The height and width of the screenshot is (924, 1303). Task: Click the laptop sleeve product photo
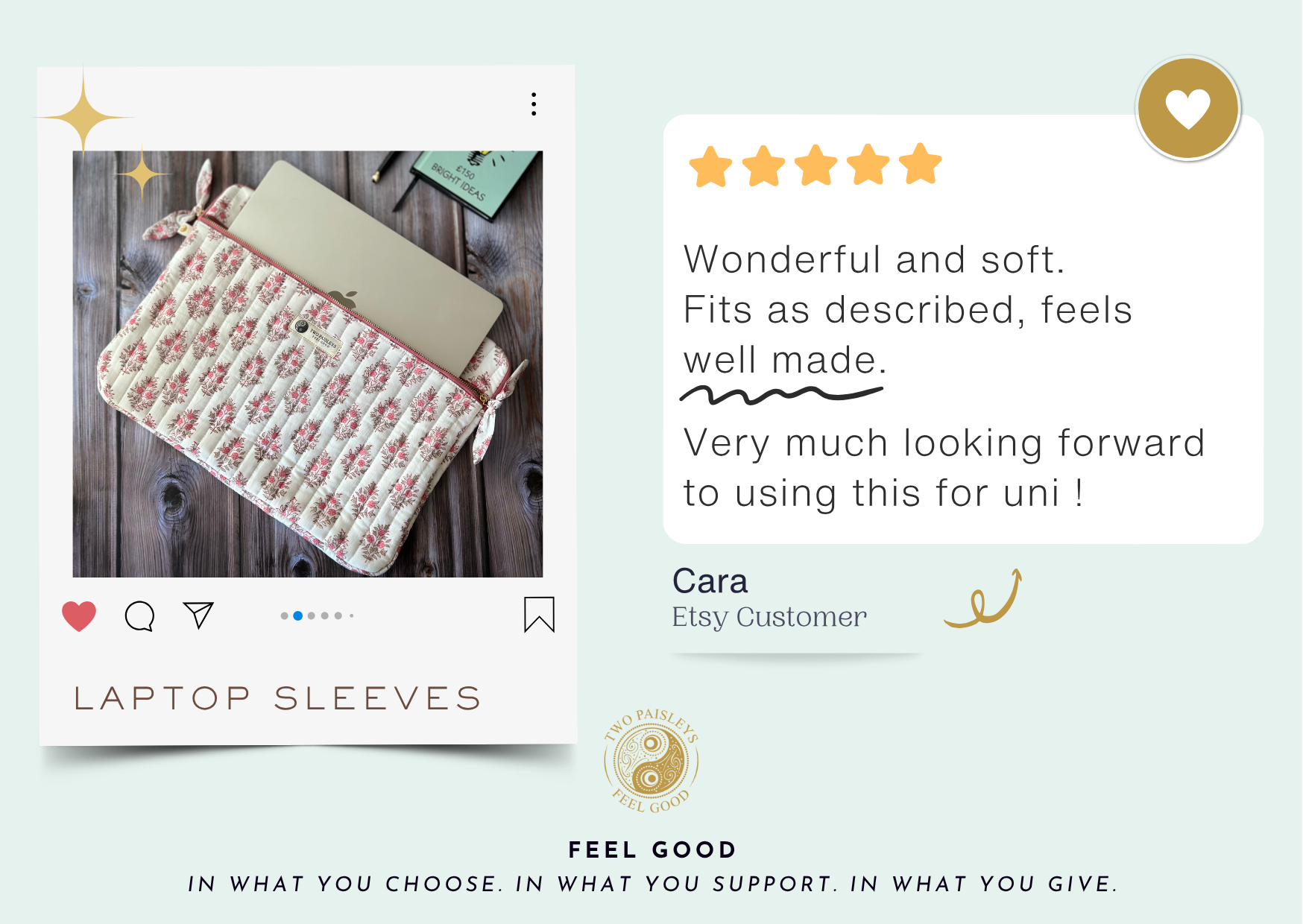pyautogui.click(x=307, y=364)
